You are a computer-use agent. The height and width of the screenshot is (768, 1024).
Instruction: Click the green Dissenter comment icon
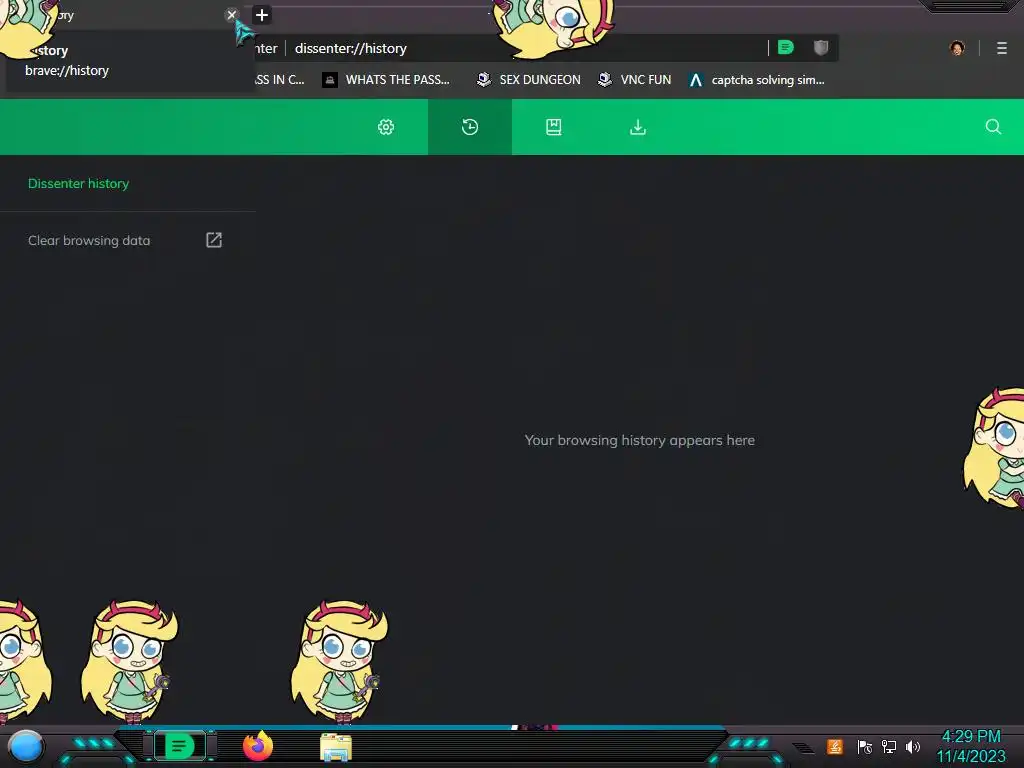[x=786, y=48]
